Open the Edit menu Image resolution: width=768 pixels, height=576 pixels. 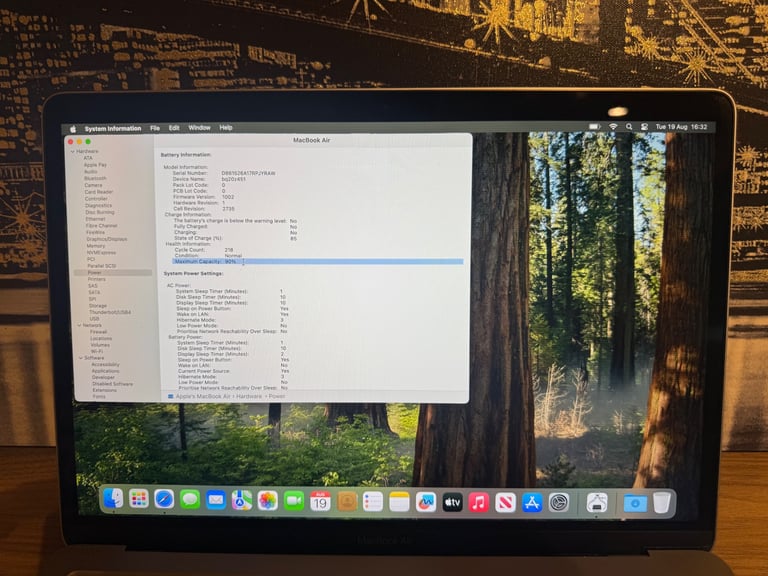point(174,128)
